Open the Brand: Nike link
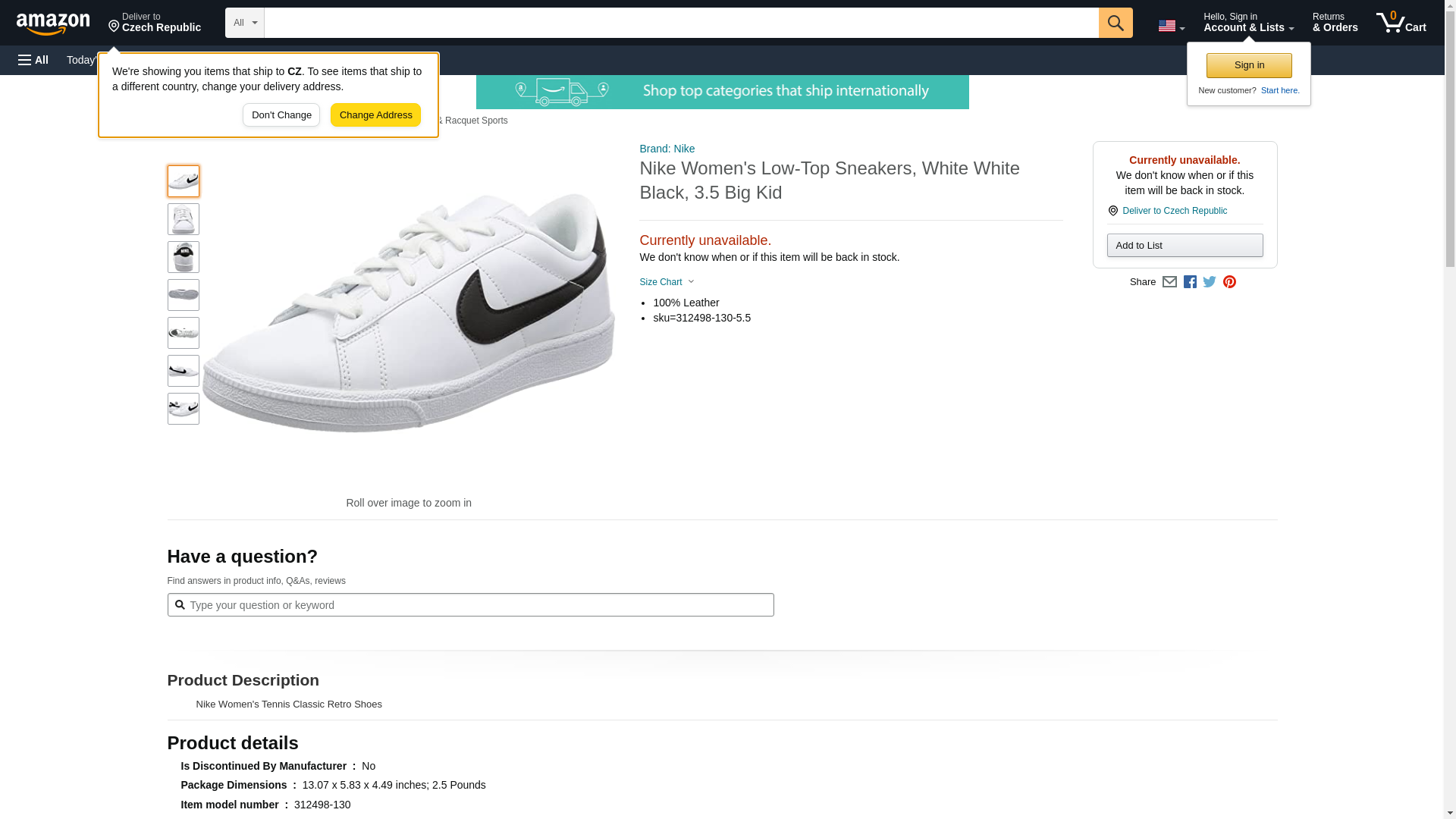Screen dimensions: 1456x819 (x=667, y=149)
